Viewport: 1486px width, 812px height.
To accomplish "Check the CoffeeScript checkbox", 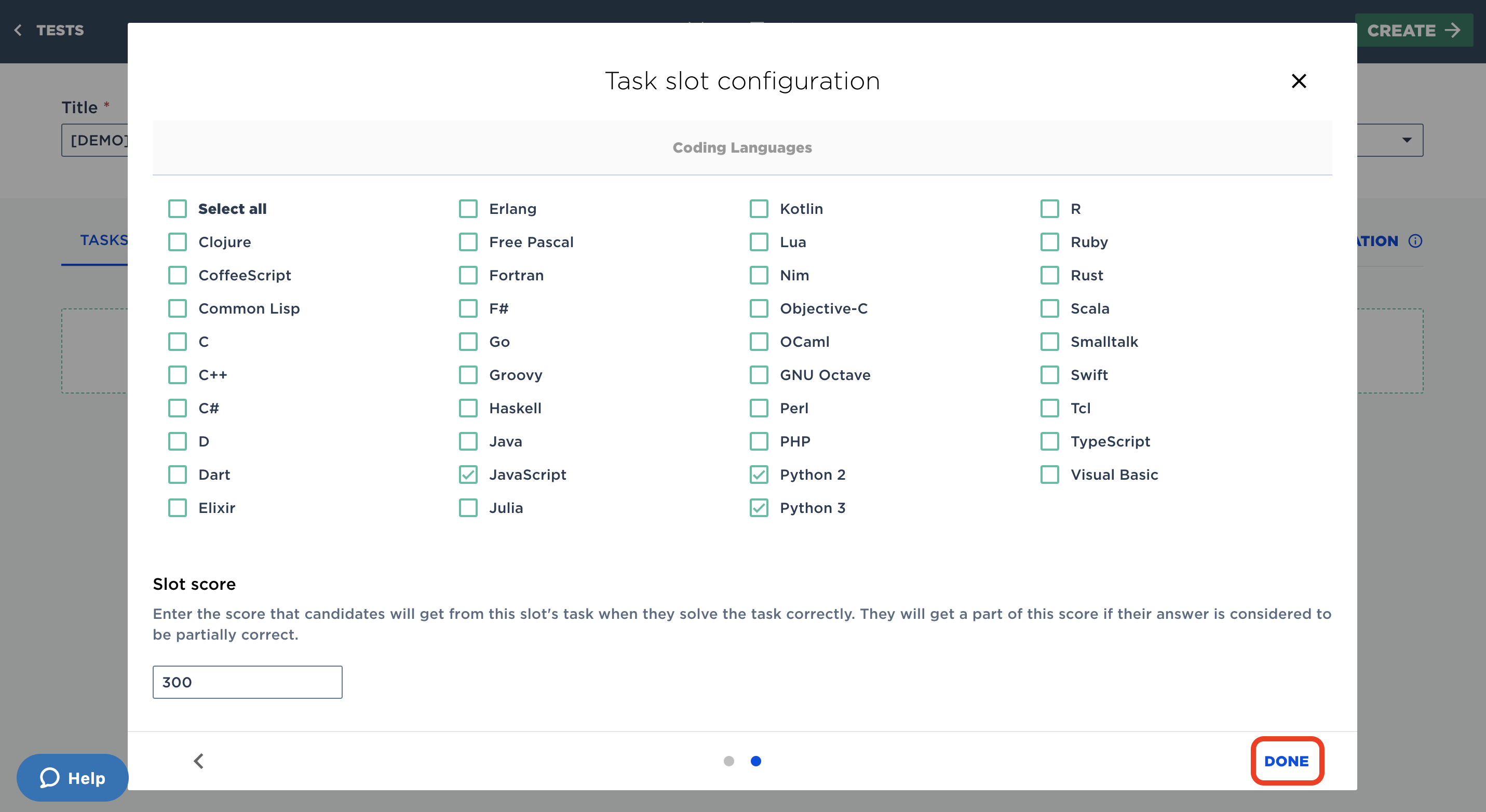I will (178, 275).
